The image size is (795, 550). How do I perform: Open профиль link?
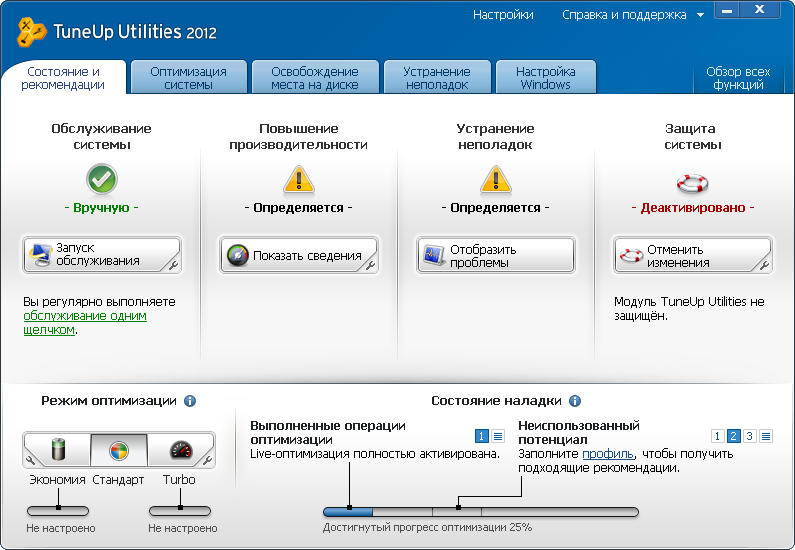(607, 454)
